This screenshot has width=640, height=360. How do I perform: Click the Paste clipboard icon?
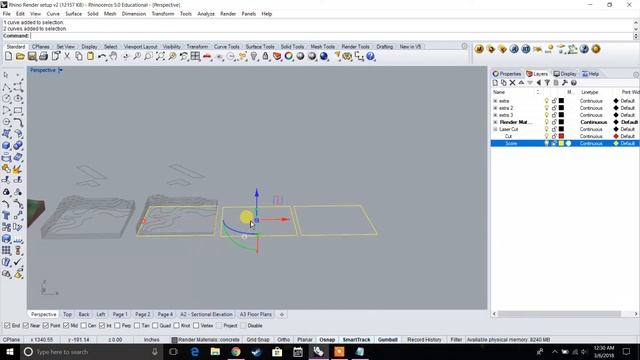[x=90, y=56]
